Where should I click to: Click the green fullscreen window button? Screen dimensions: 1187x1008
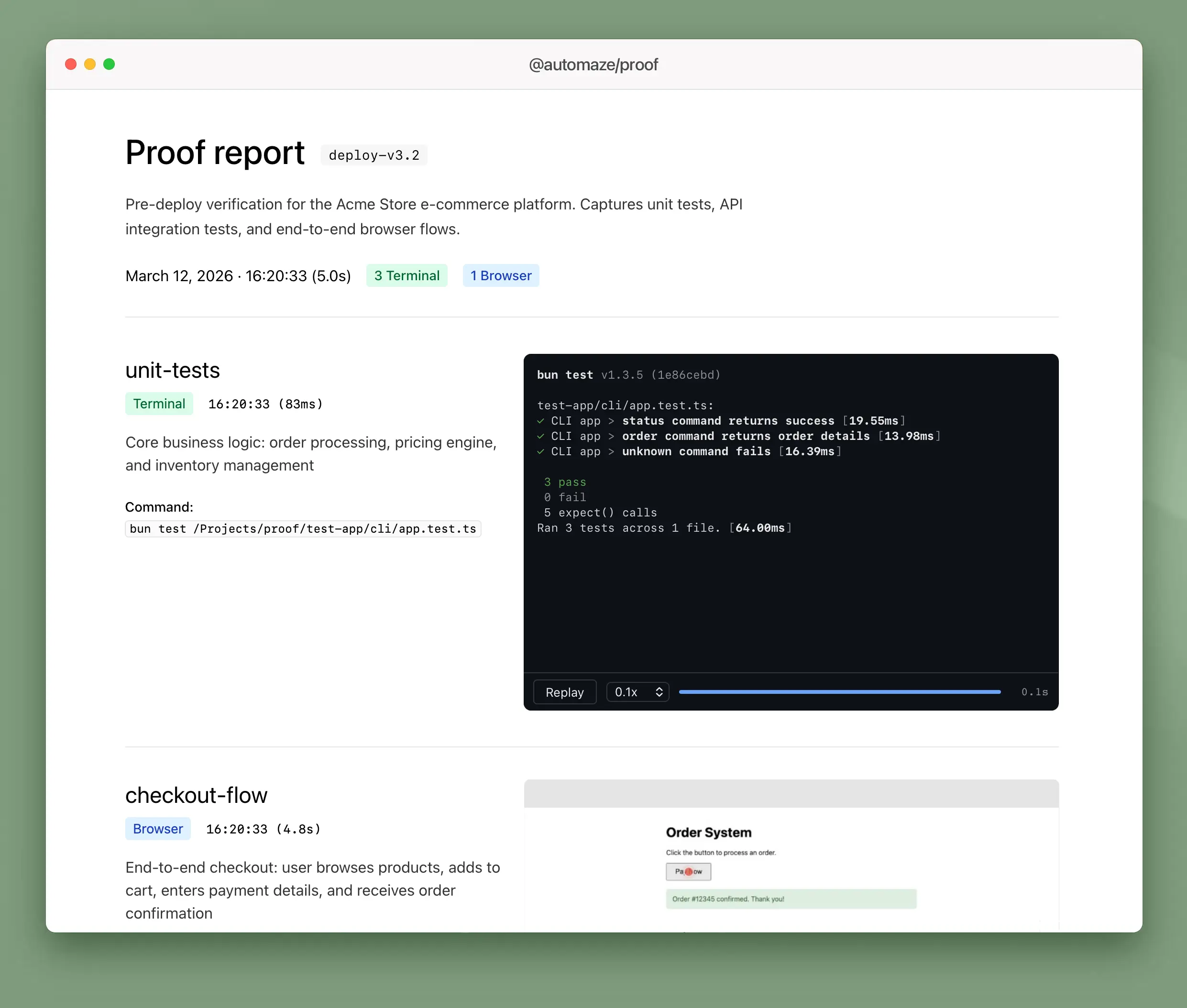(x=109, y=64)
